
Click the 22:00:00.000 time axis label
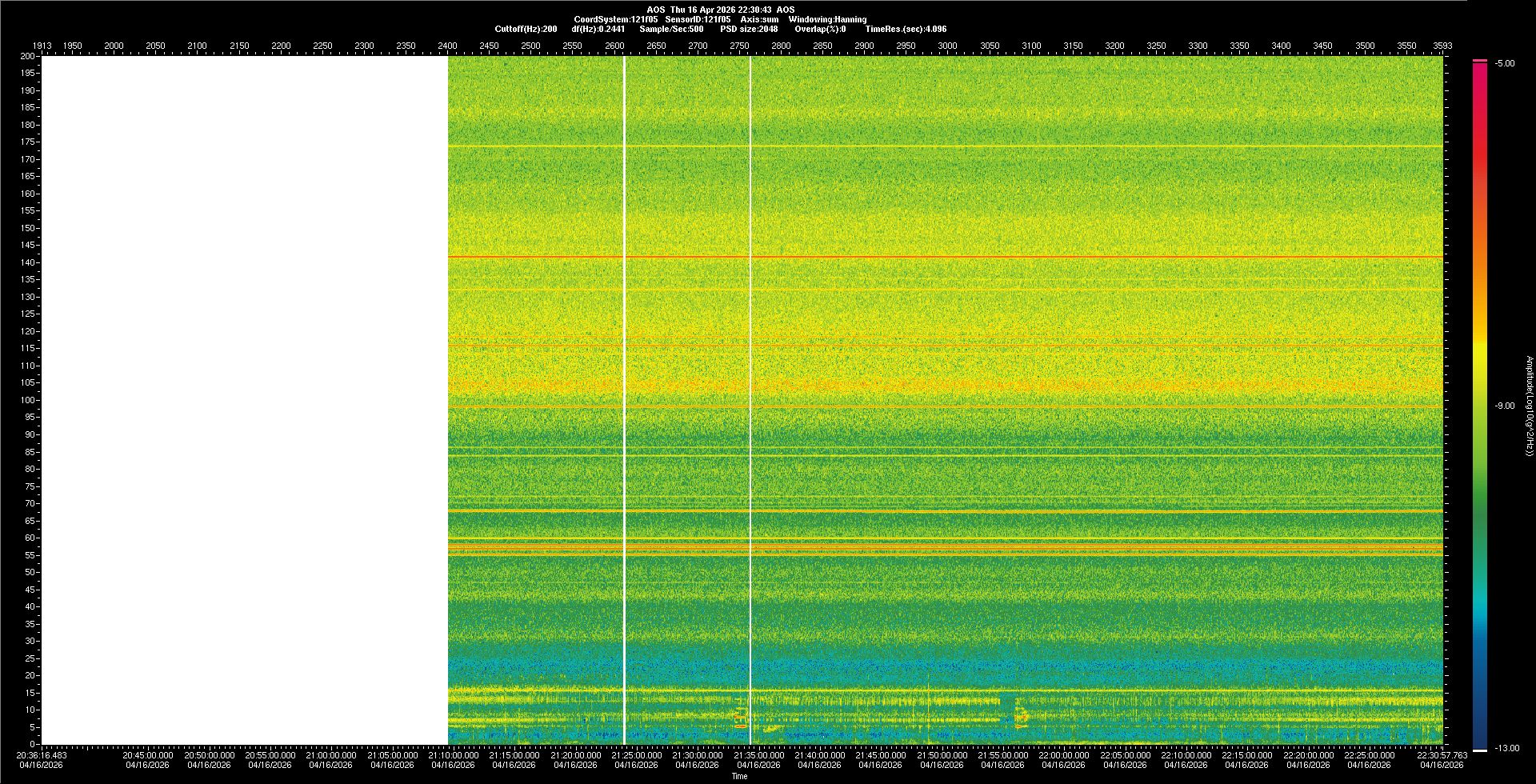pyautogui.click(x=1064, y=755)
